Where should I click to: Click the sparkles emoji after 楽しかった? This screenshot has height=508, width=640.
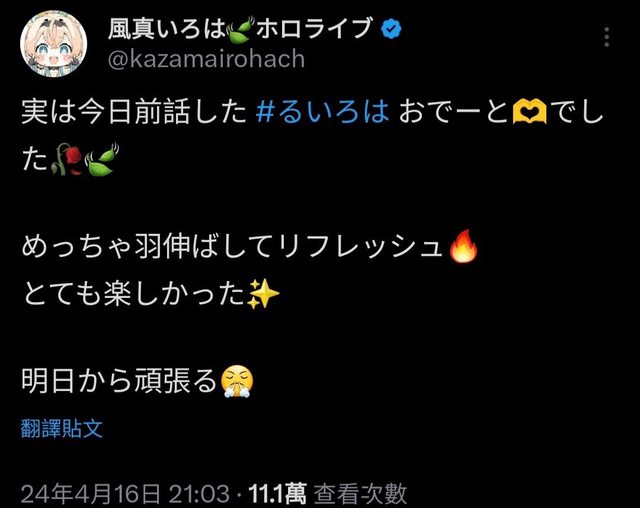263,294
